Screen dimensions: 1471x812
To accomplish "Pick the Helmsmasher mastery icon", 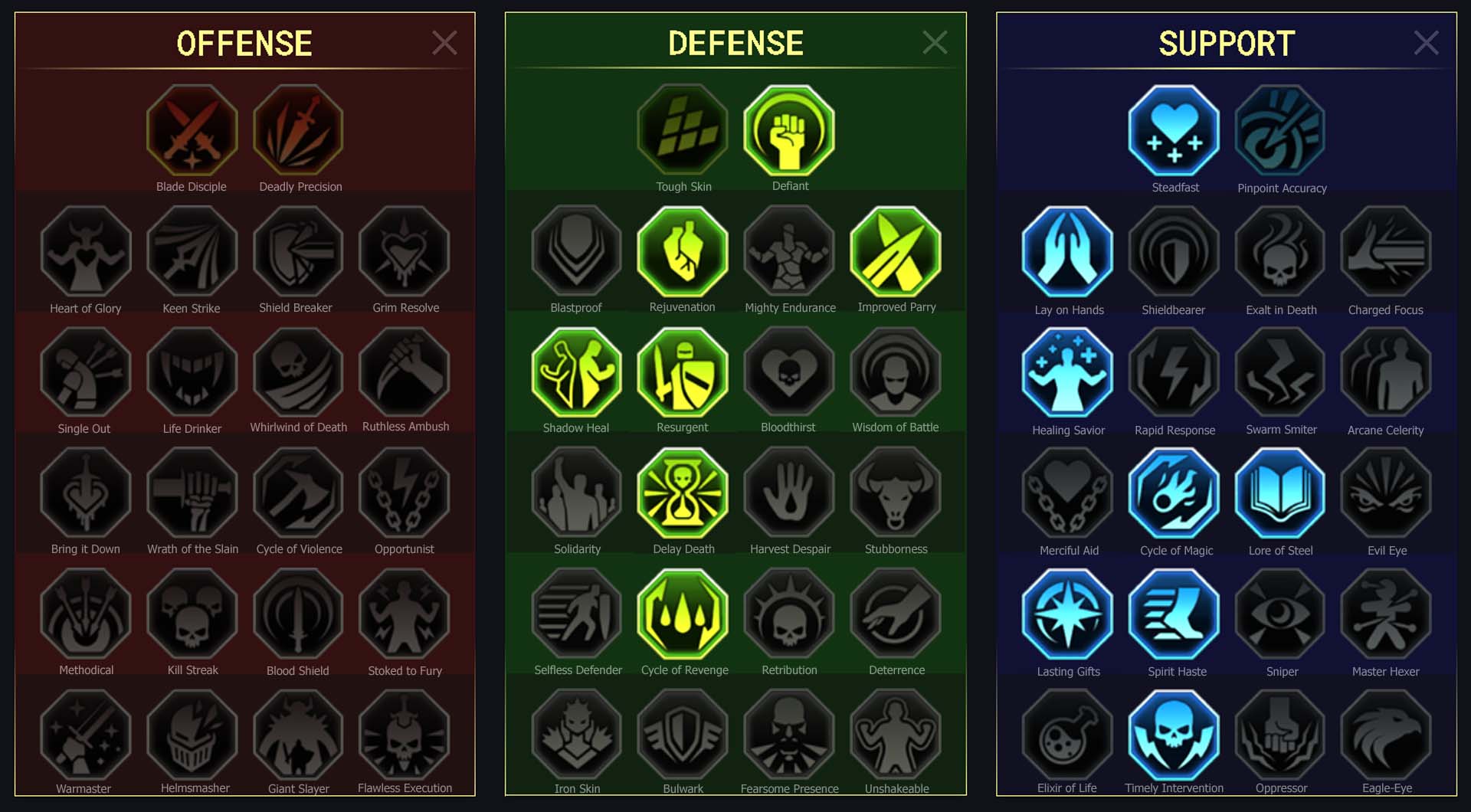I will tap(192, 735).
